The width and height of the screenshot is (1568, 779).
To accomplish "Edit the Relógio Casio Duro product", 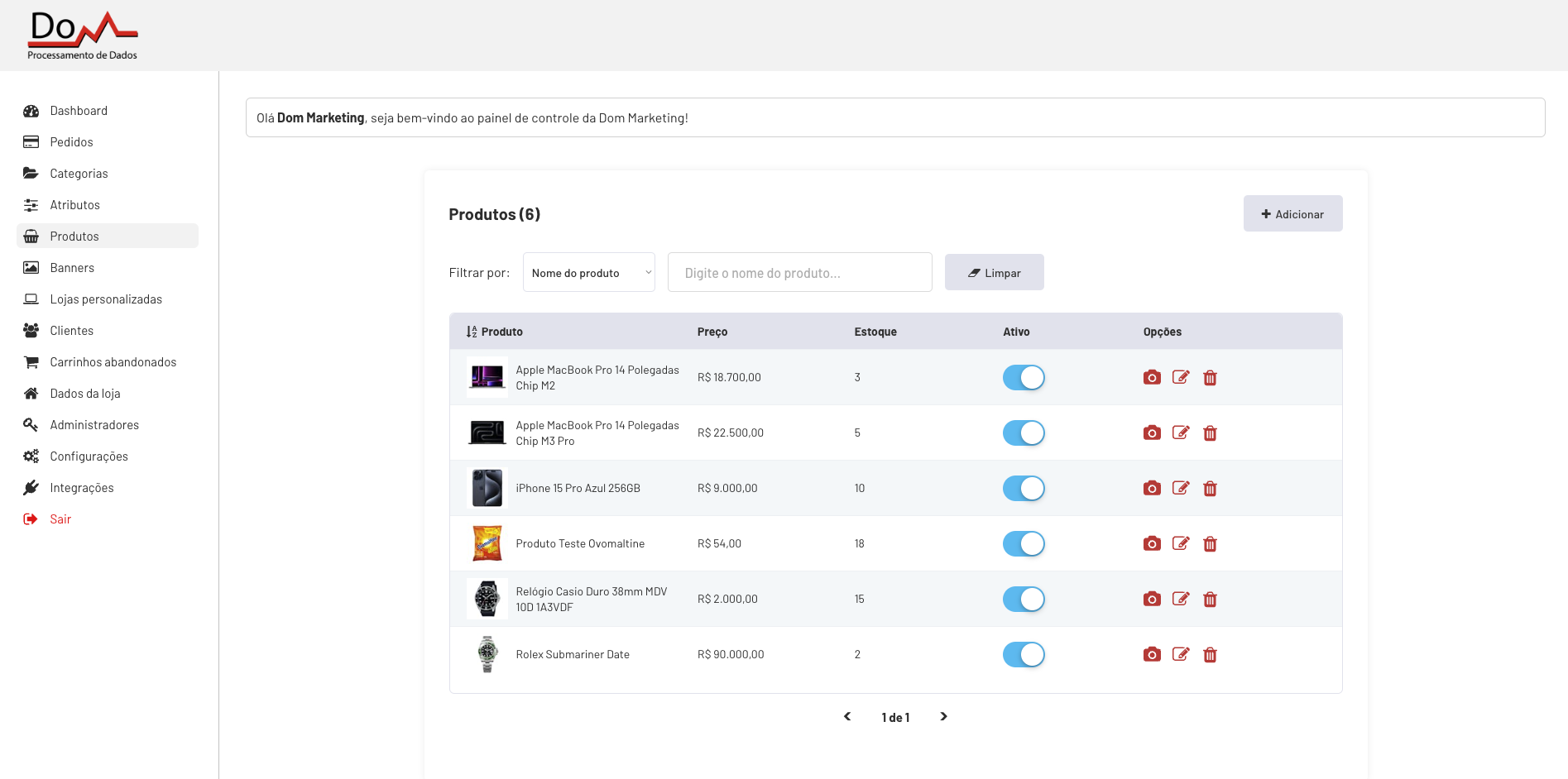I will click(x=1181, y=599).
